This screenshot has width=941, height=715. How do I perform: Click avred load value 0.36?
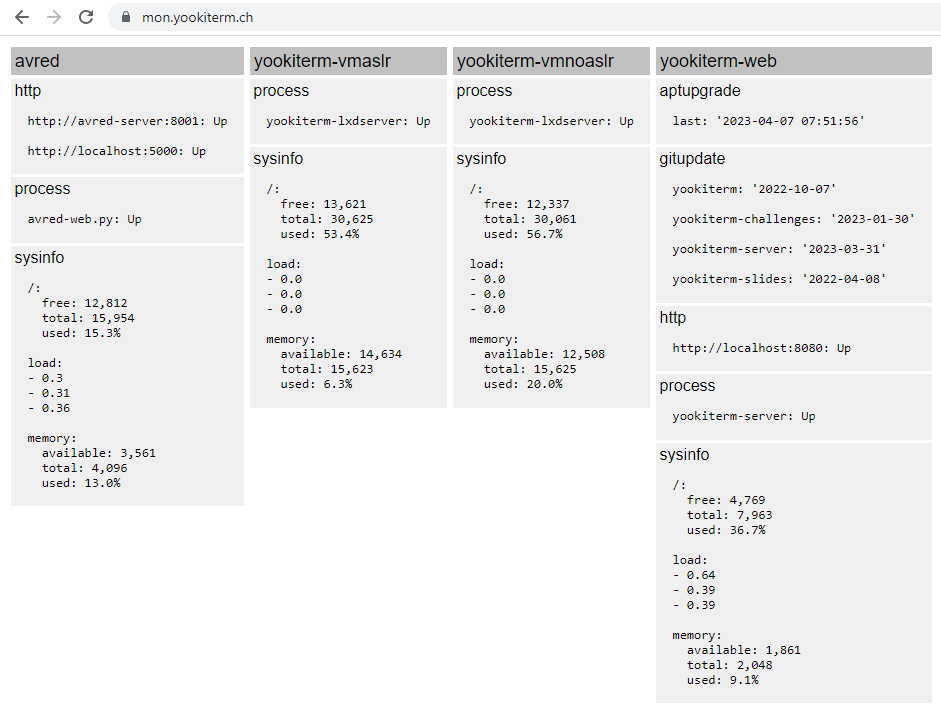[49, 408]
